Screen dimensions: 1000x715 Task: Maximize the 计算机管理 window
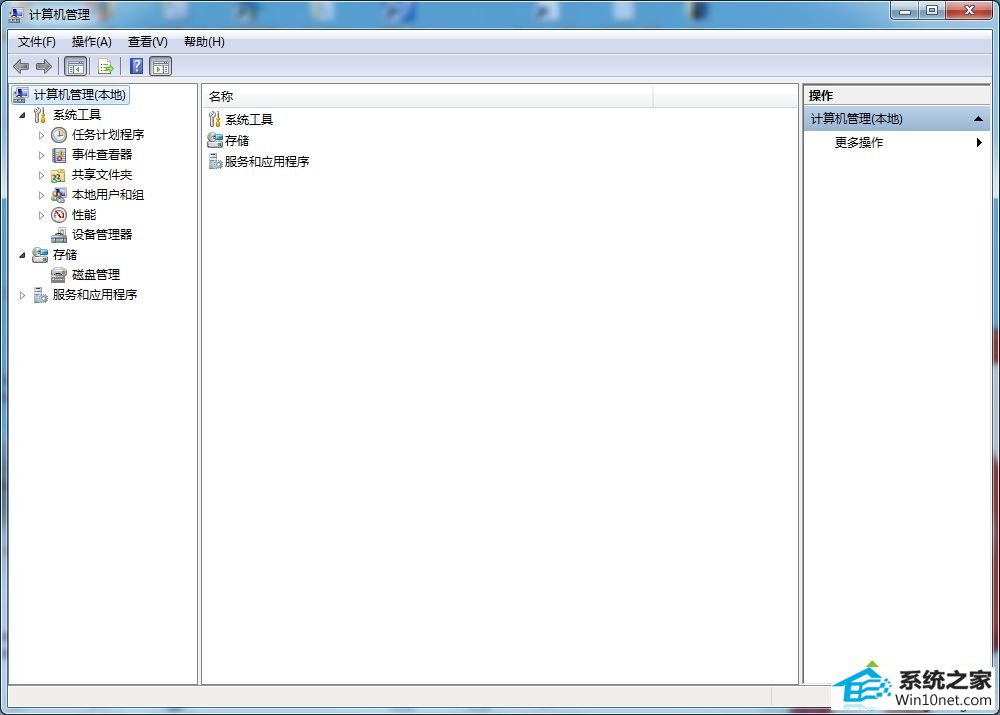point(932,11)
